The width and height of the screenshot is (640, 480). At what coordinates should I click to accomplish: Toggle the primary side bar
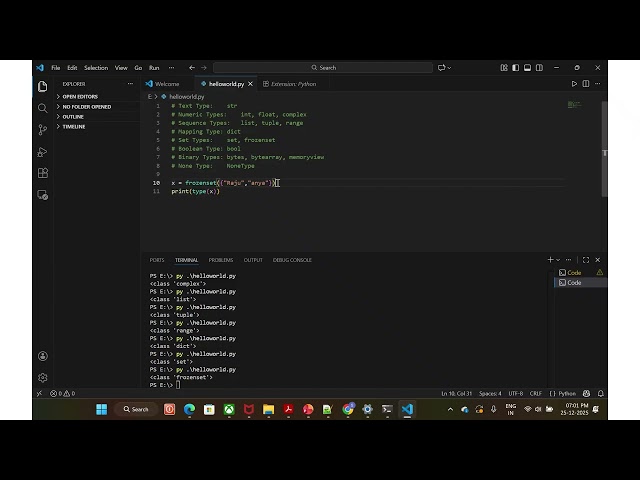(x=516, y=68)
